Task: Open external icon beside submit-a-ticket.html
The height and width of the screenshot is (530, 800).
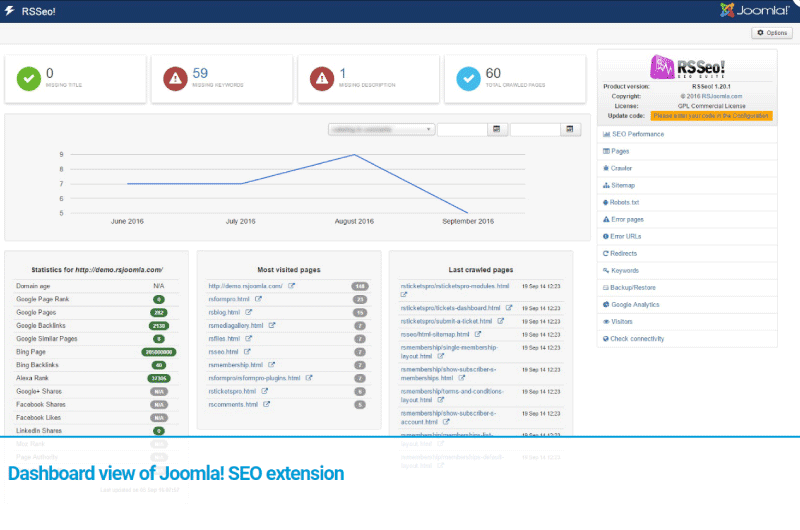Action: (501, 321)
